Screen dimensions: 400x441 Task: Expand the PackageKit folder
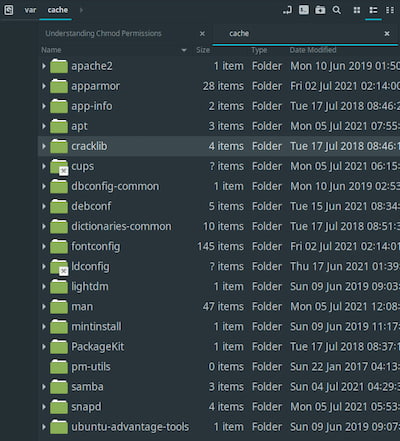click(44, 347)
